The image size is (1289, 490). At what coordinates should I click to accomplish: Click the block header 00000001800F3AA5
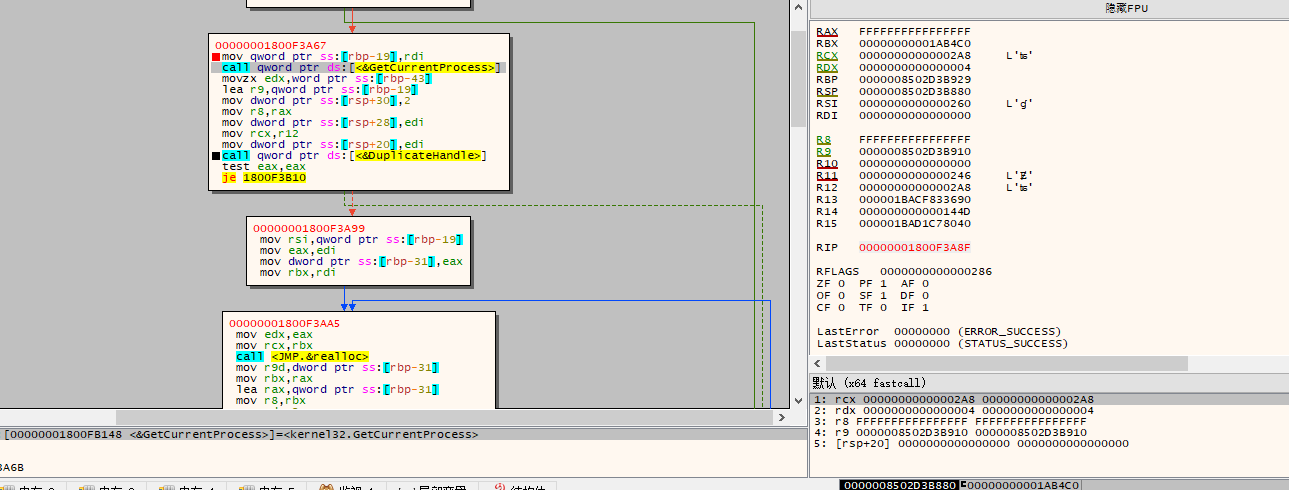click(x=285, y=324)
